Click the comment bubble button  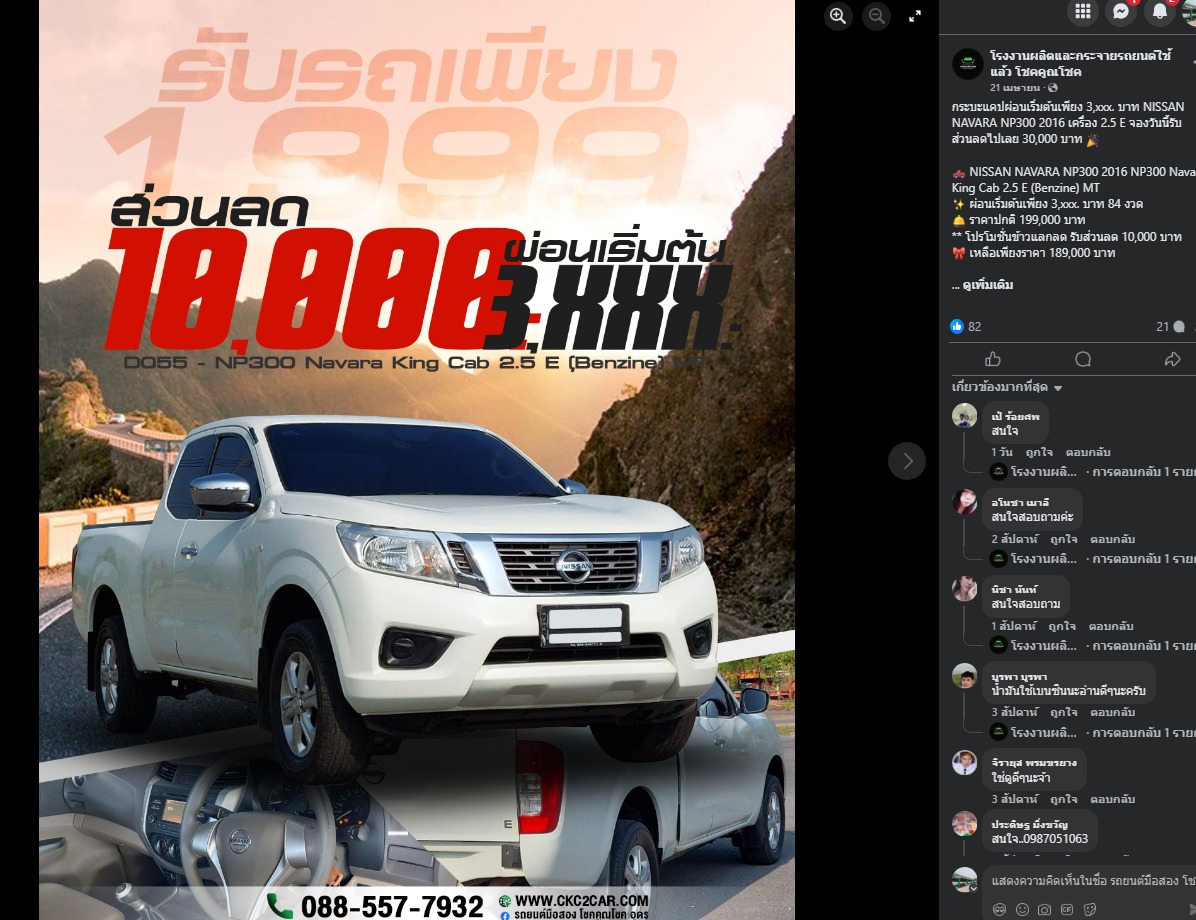coord(1082,359)
